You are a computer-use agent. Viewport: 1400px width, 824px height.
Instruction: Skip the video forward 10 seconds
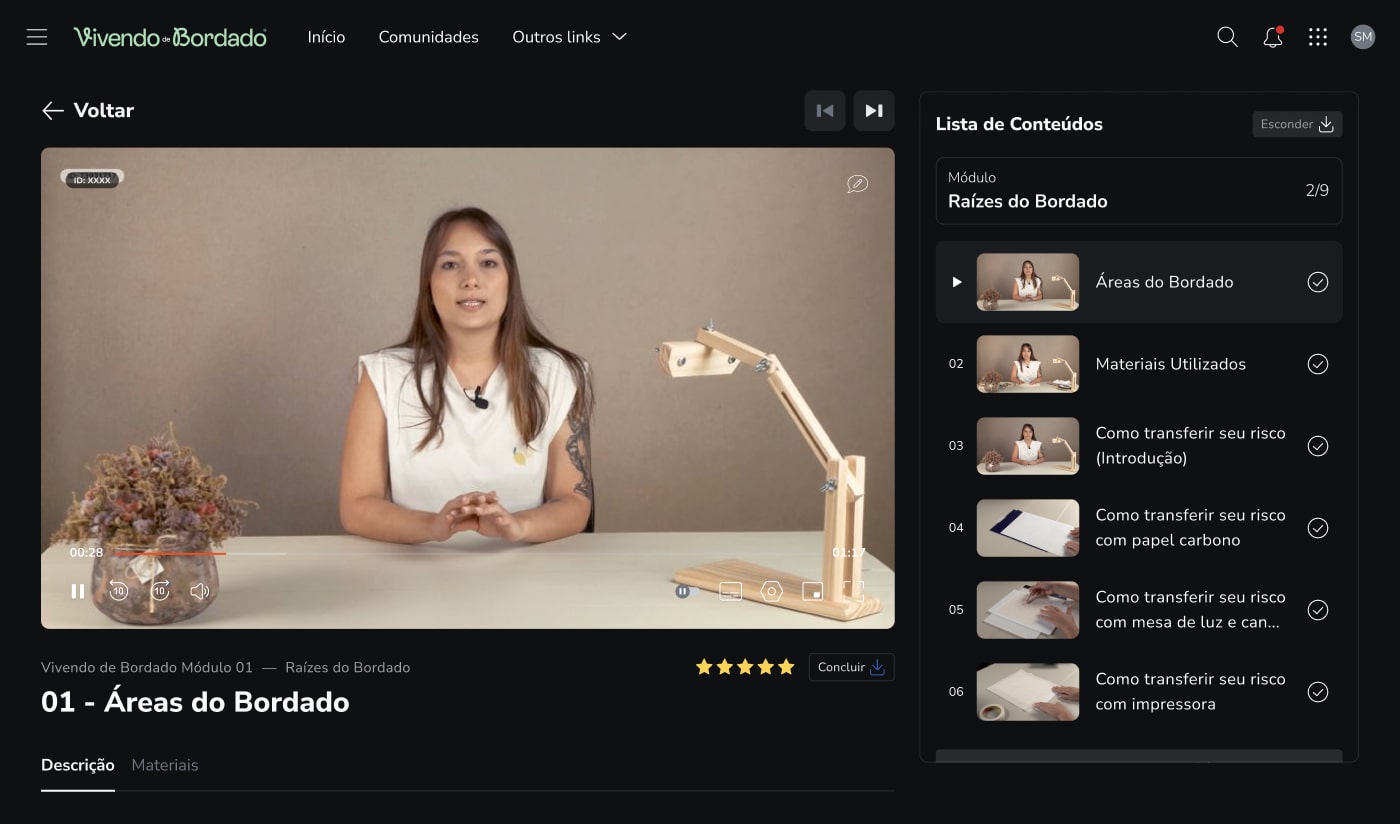160,591
